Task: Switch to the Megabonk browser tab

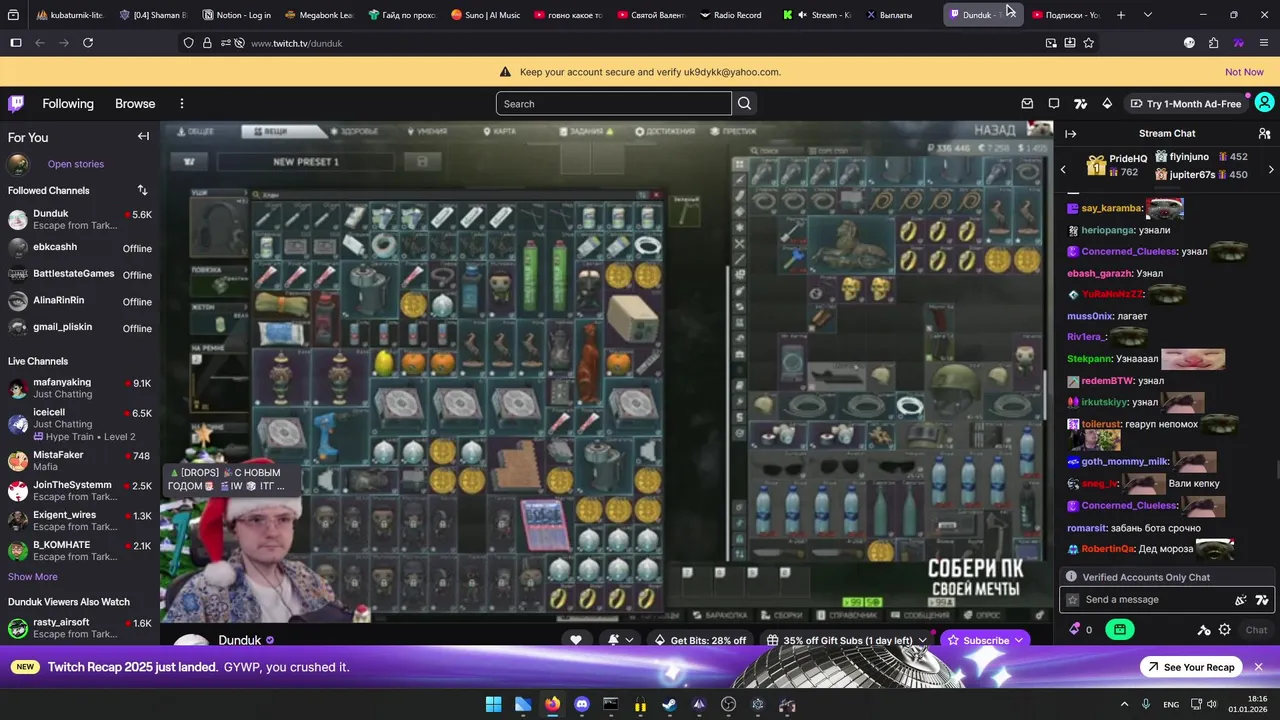Action: click(x=319, y=15)
